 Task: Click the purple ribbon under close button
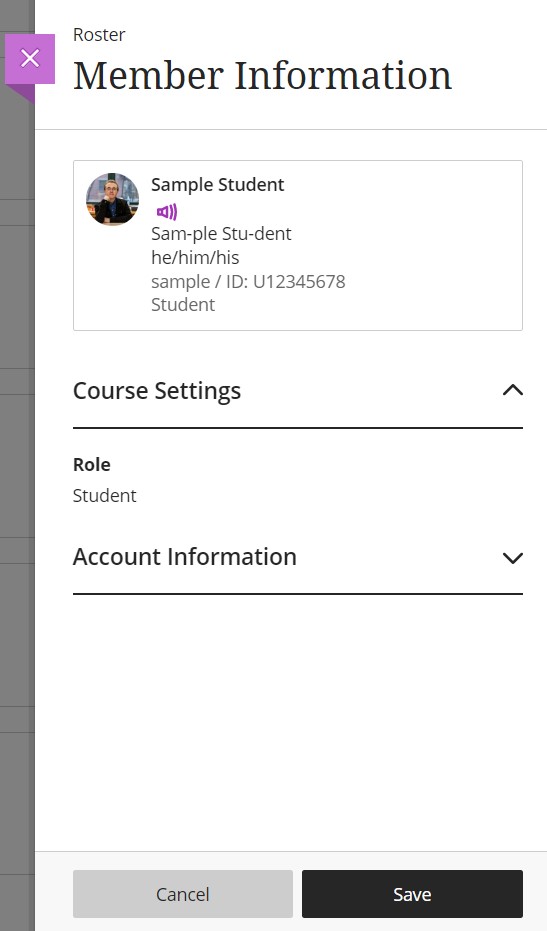[x=24, y=93]
